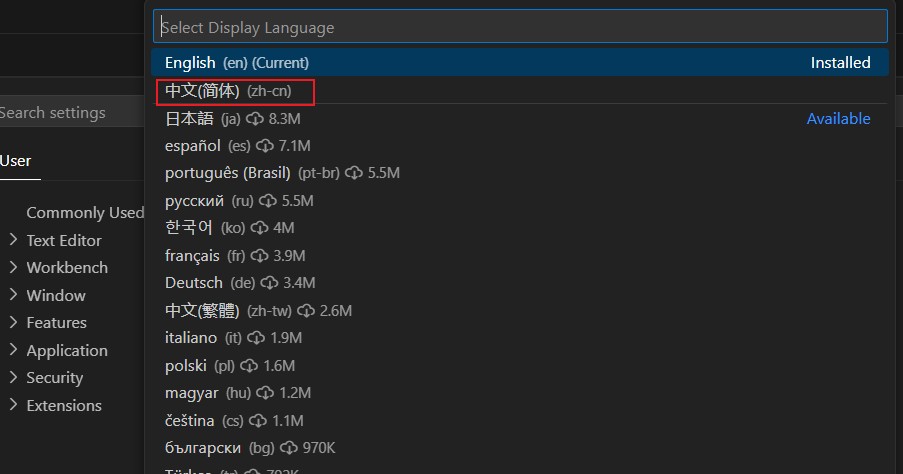Image resolution: width=903 pixels, height=474 pixels.
Task: Click the download icon next to português (Brasil)
Action: click(x=354, y=173)
